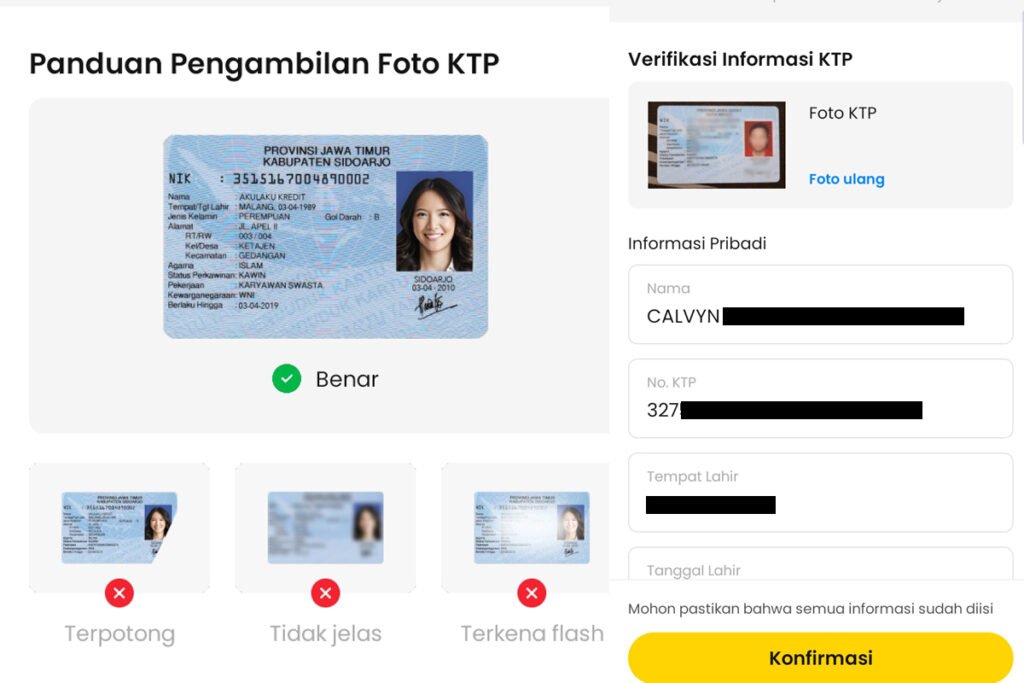1024x683 pixels.
Task: Retake photo via Foto ulang link
Action: (846, 179)
